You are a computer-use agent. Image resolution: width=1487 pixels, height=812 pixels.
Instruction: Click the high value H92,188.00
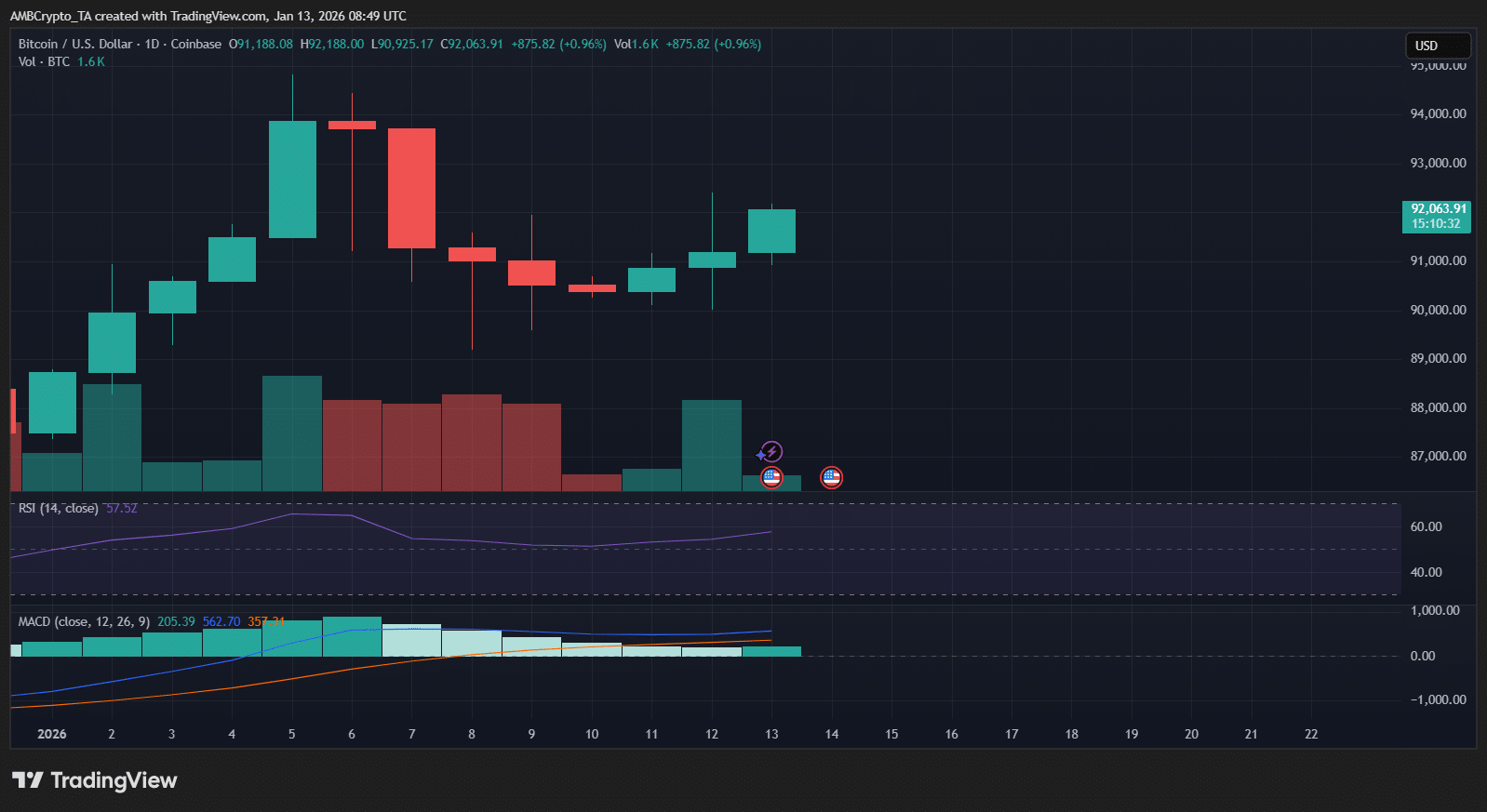332,44
